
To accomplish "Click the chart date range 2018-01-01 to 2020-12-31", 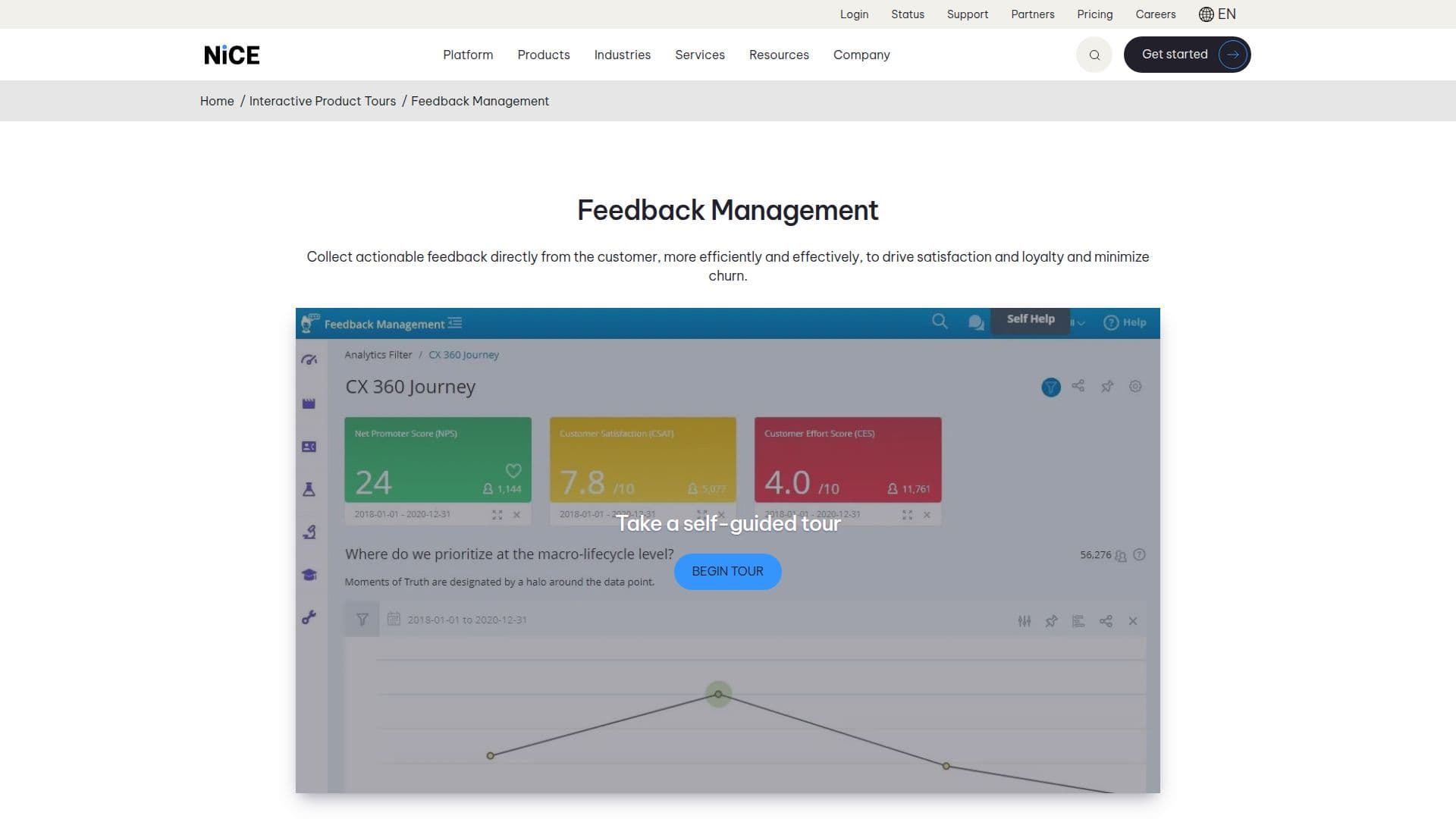I will (x=467, y=620).
